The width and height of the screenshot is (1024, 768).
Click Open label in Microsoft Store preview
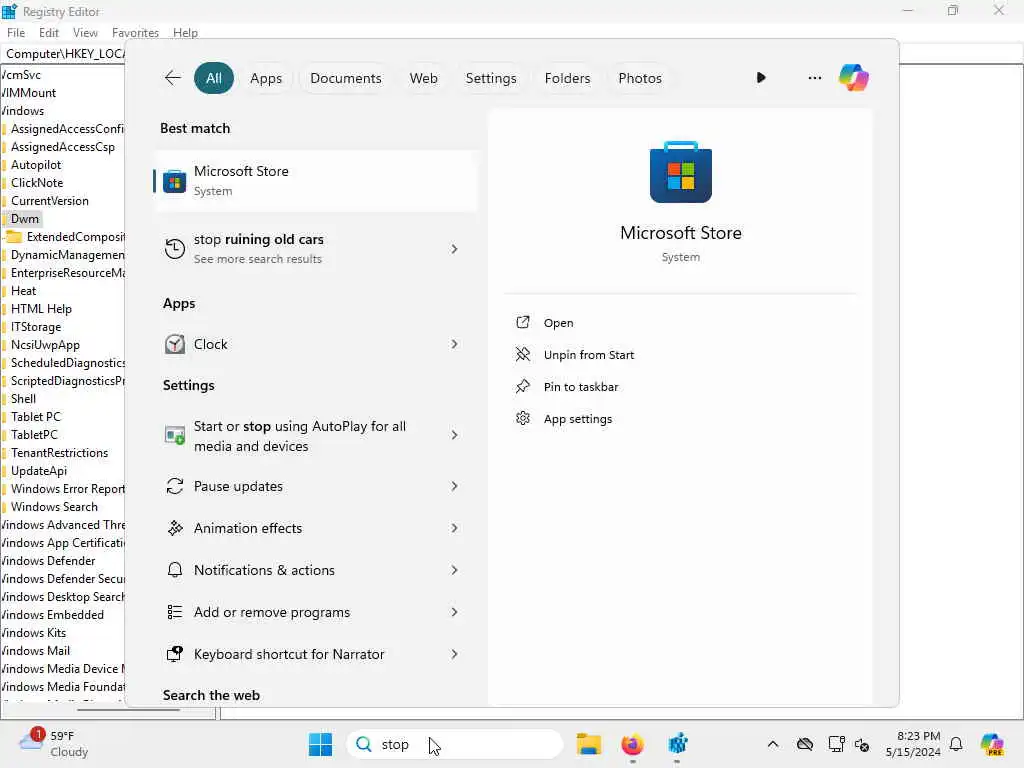tap(558, 323)
